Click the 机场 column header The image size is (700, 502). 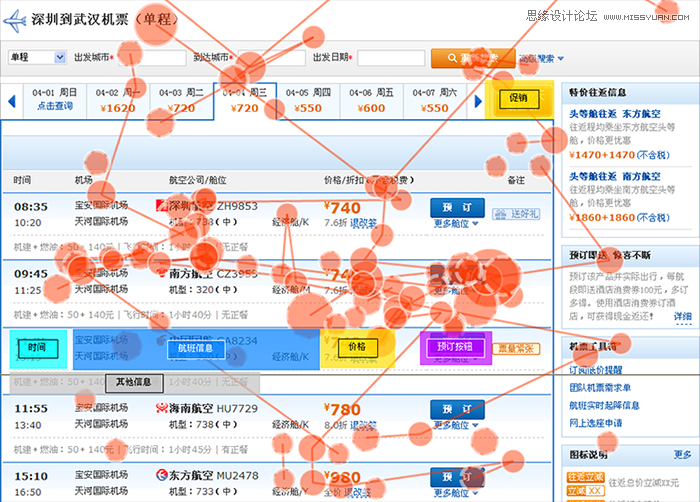tap(83, 180)
